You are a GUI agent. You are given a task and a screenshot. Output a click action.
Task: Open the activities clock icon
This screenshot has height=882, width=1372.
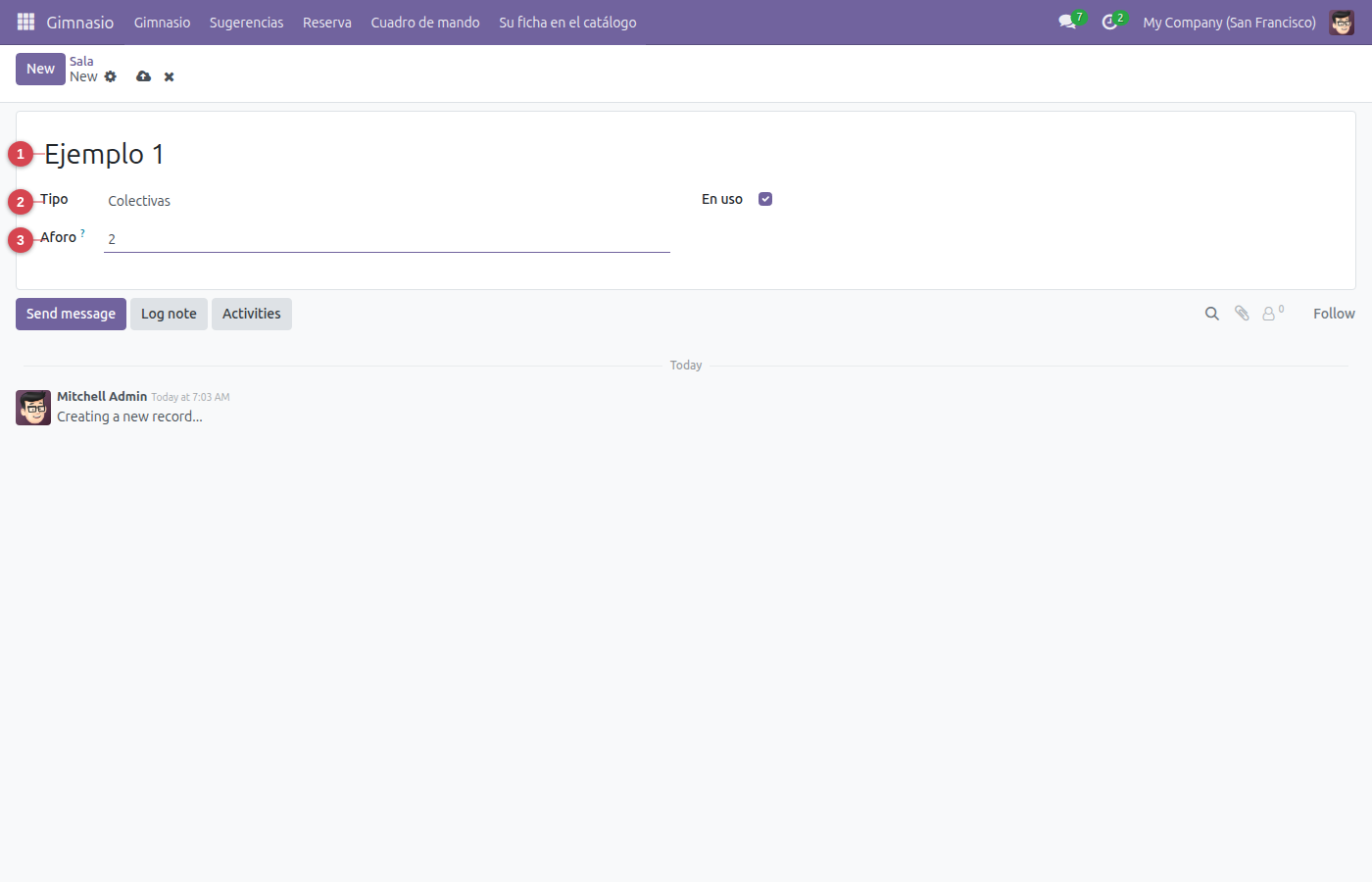click(1109, 22)
